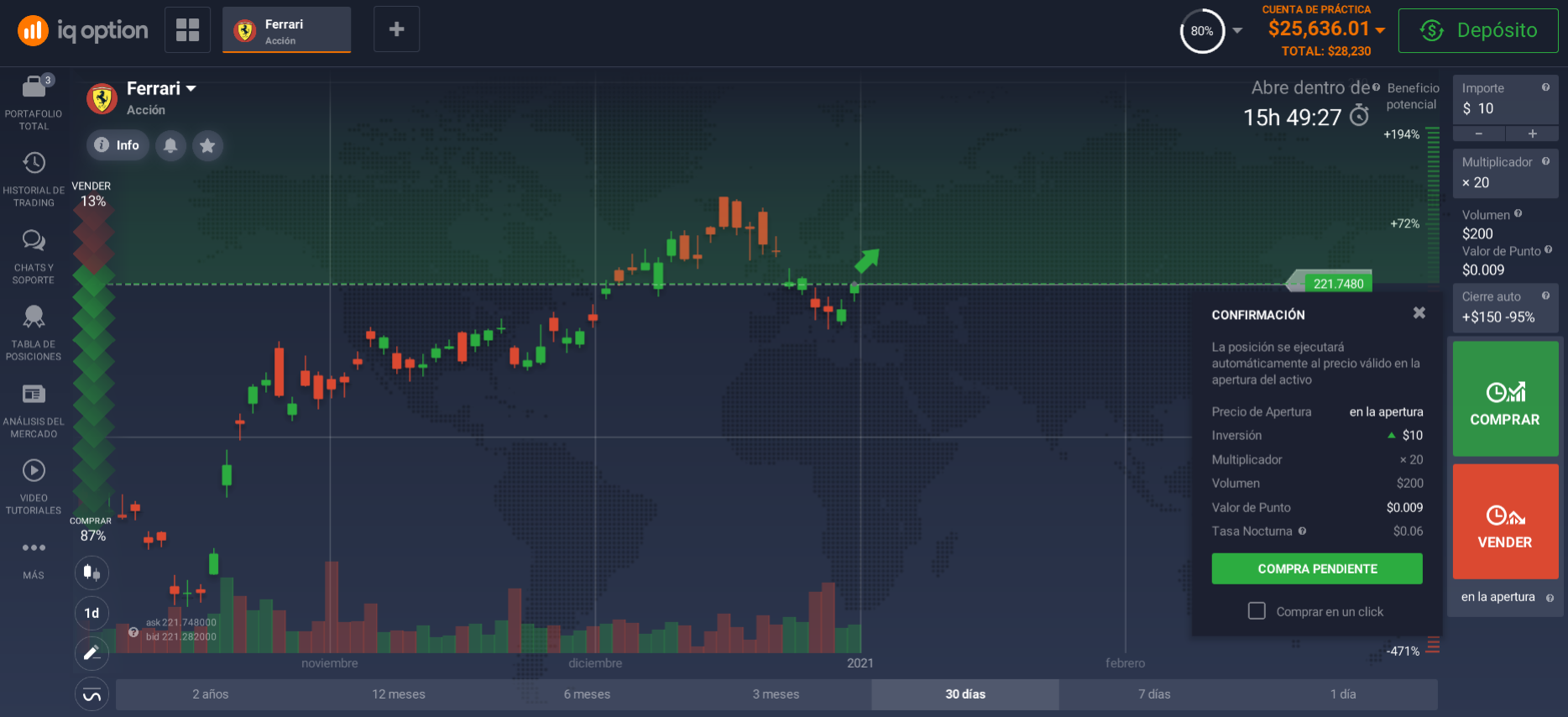Open the Ferrari Info button
This screenshot has height=717, width=1568.
coord(118,145)
